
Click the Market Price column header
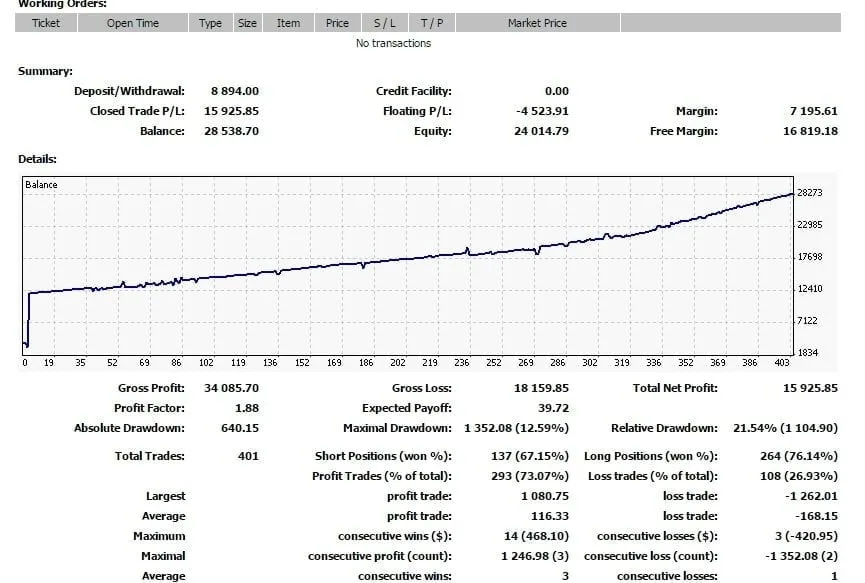pyautogui.click(x=537, y=22)
